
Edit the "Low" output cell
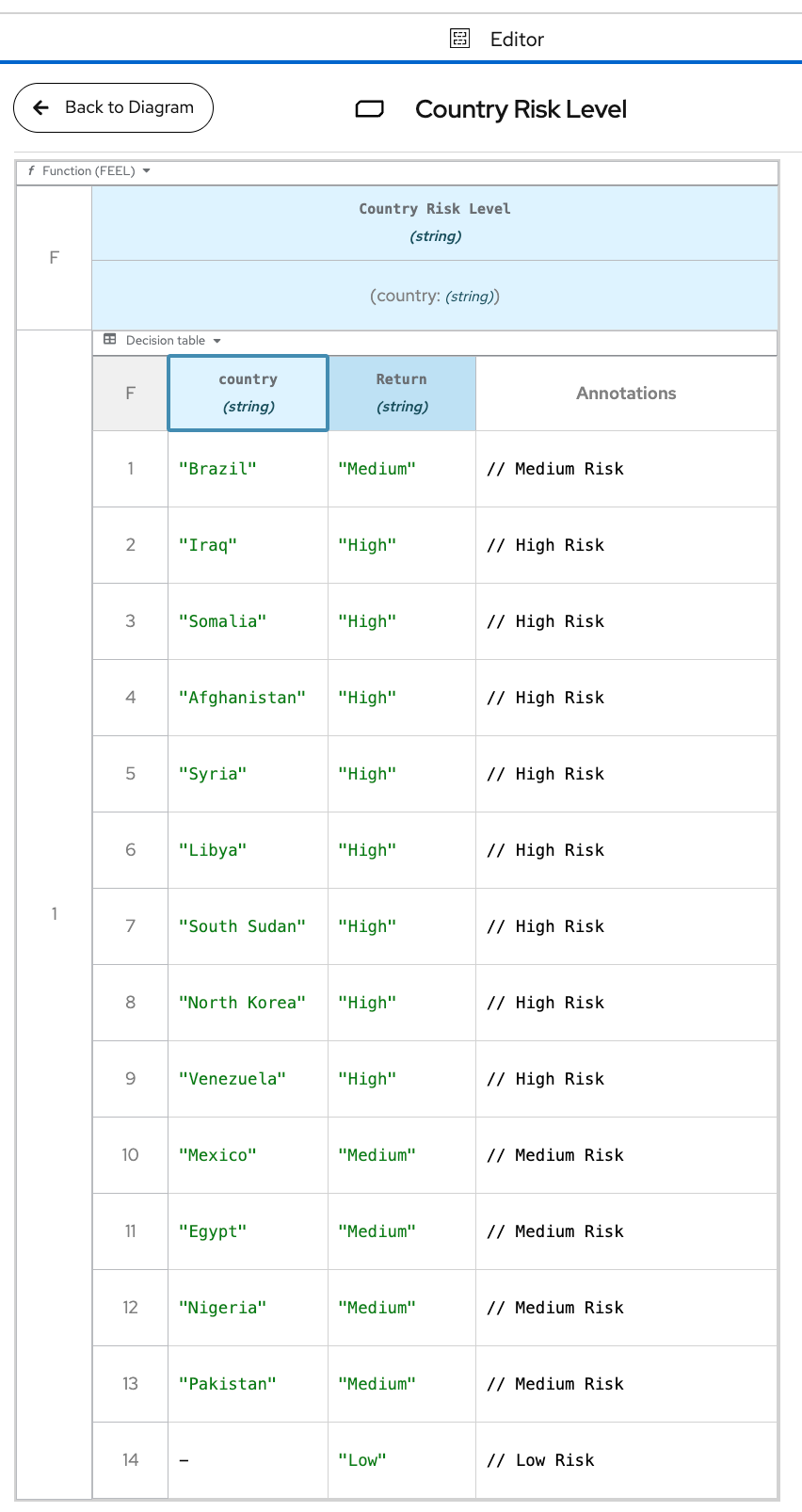tap(402, 1460)
